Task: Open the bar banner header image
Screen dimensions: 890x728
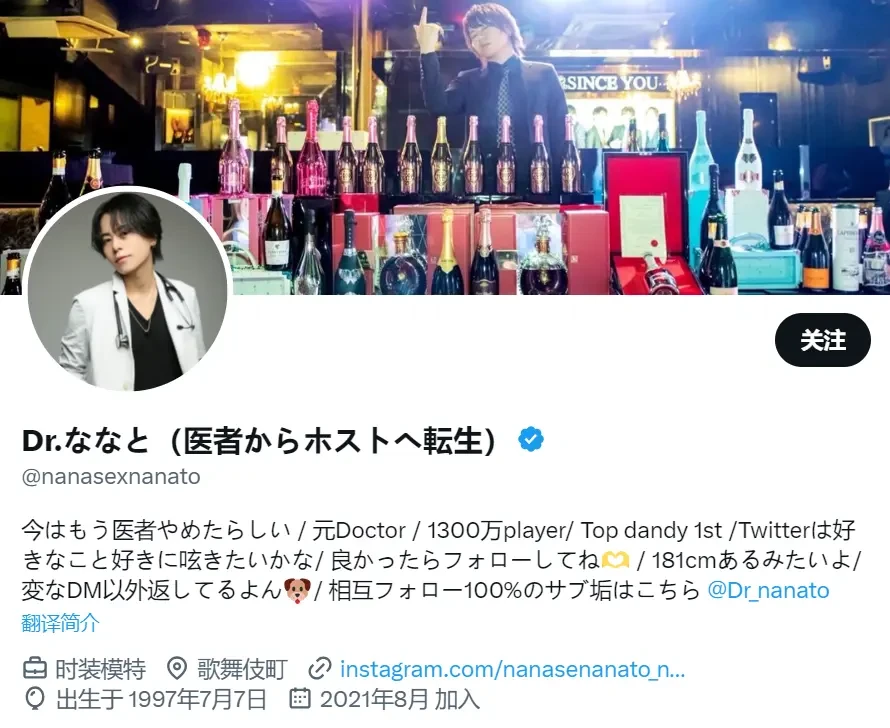Action: [445, 147]
